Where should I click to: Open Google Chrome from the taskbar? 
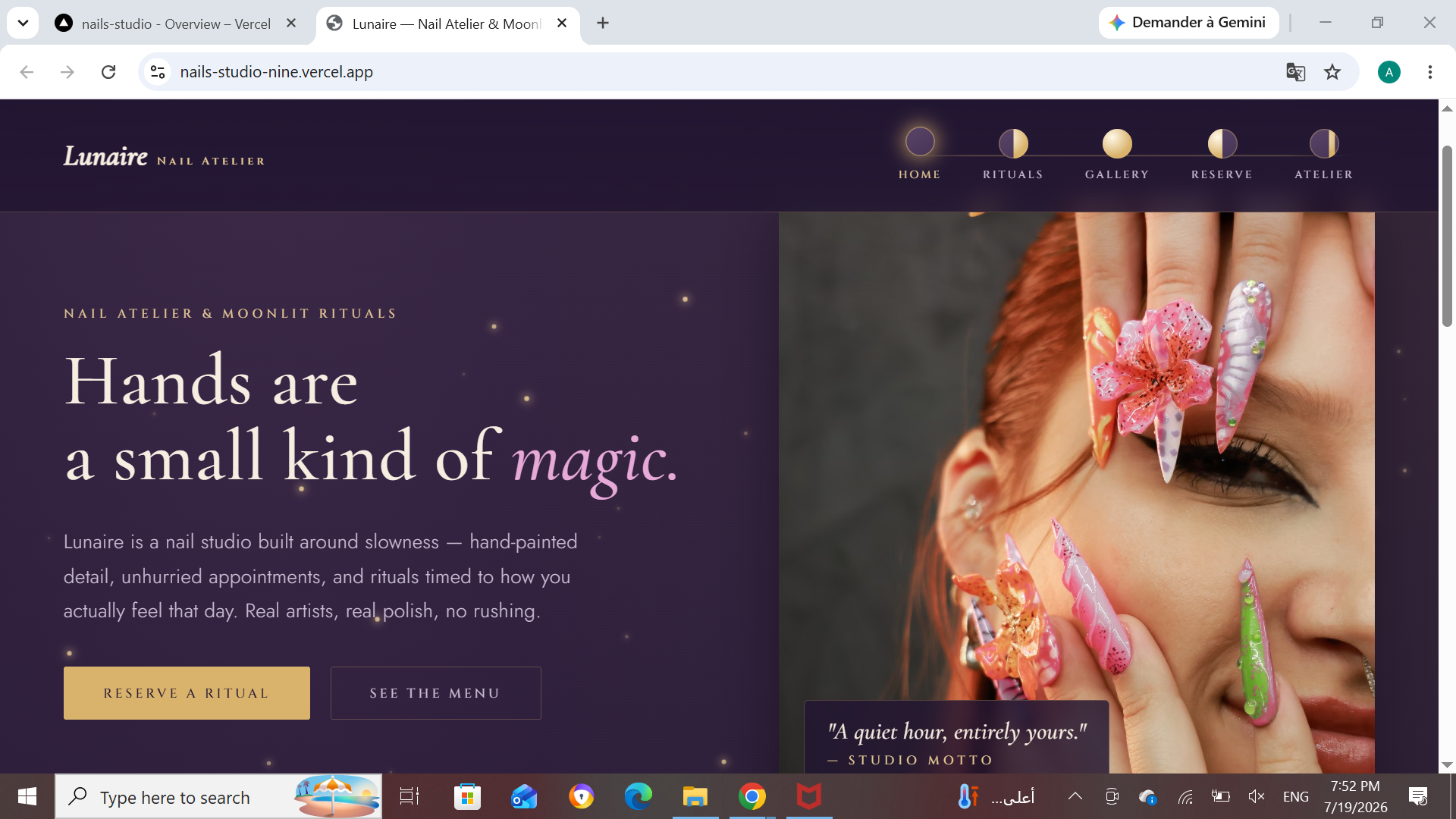pos(752,796)
